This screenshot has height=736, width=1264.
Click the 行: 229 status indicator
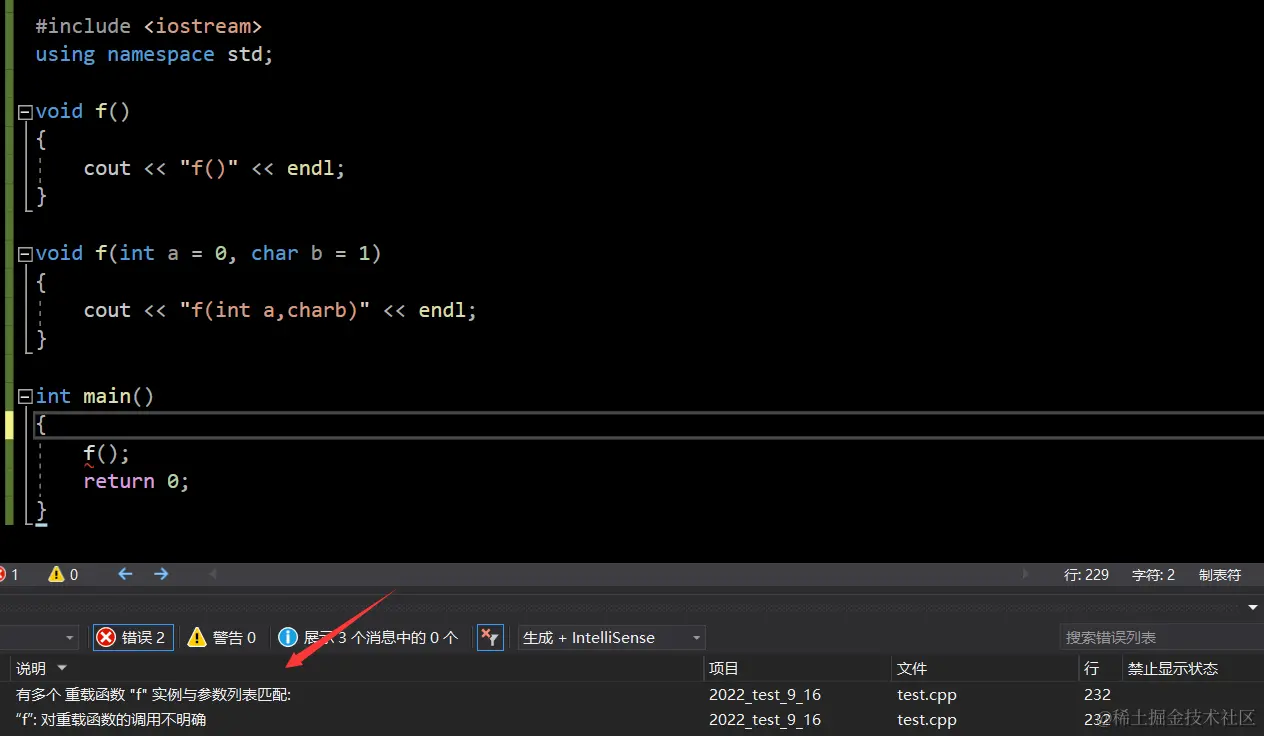(1086, 574)
